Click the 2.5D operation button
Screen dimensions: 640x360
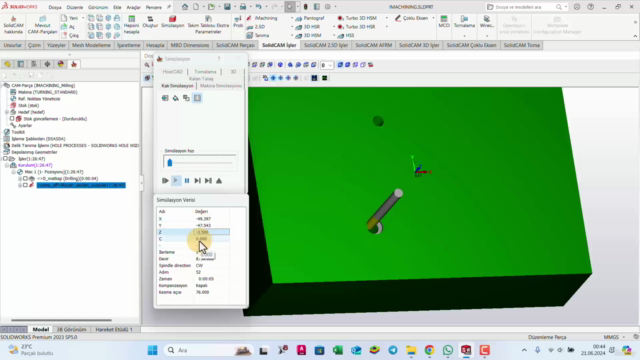pyautogui.click(x=256, y=27)
